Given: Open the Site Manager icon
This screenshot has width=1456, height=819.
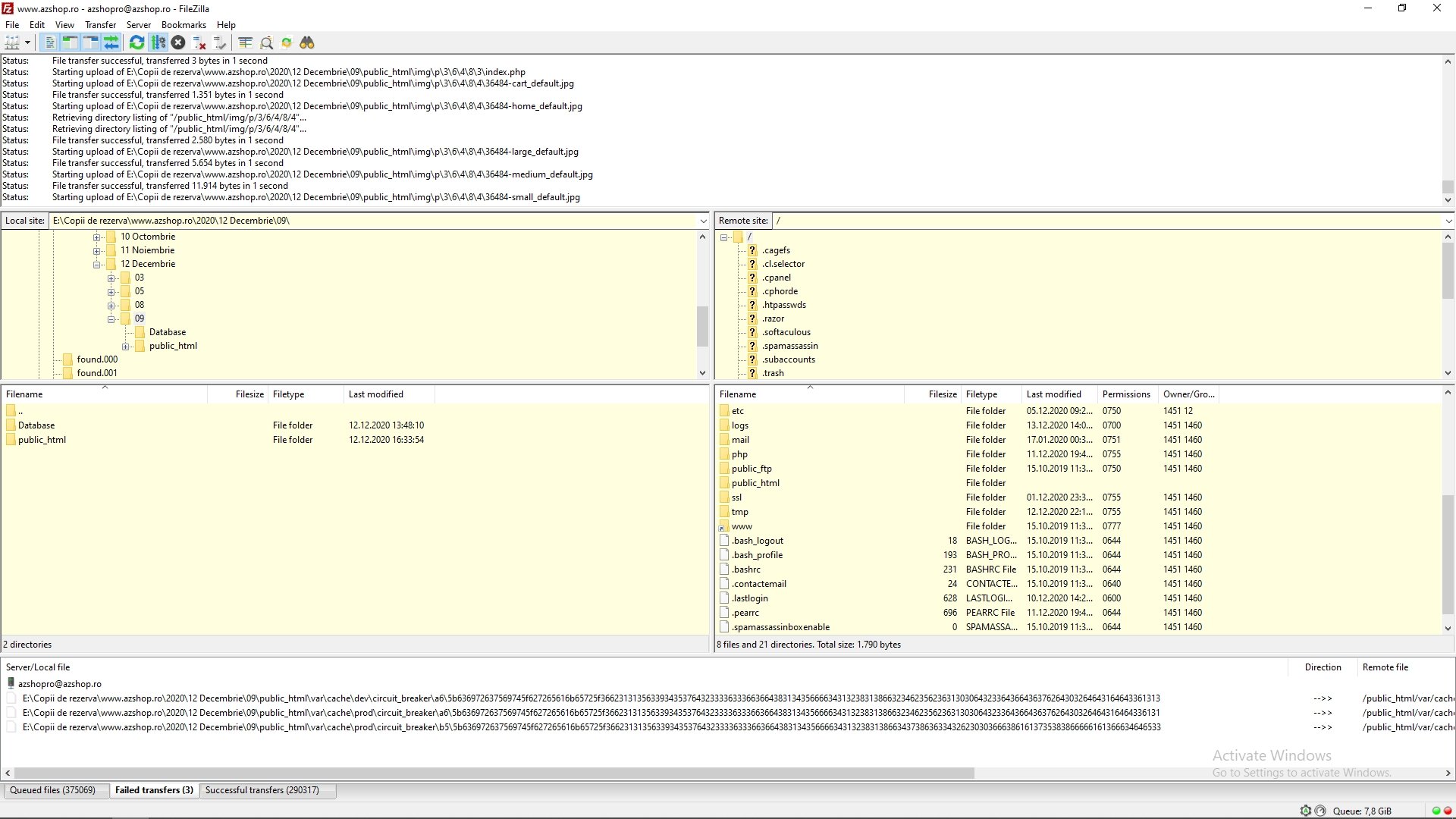Looking at the screenshot, I should (12, 42).
